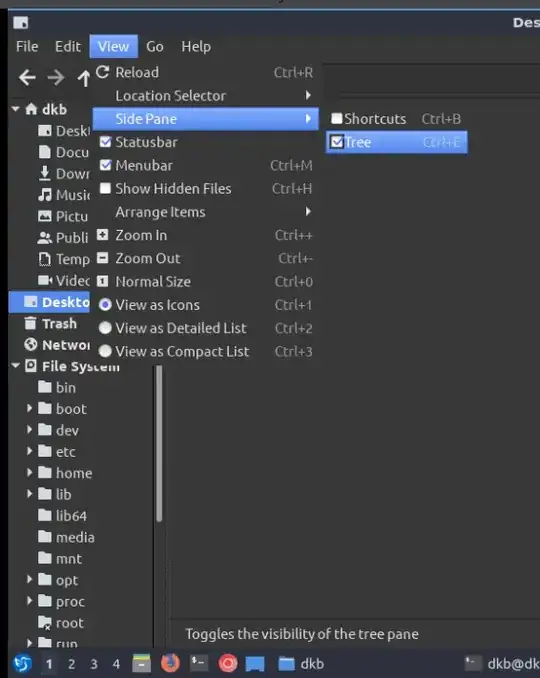Click the Reload icon in View menu
The height and width of the screenshot is (678, 540).
[x=103, y=72]
